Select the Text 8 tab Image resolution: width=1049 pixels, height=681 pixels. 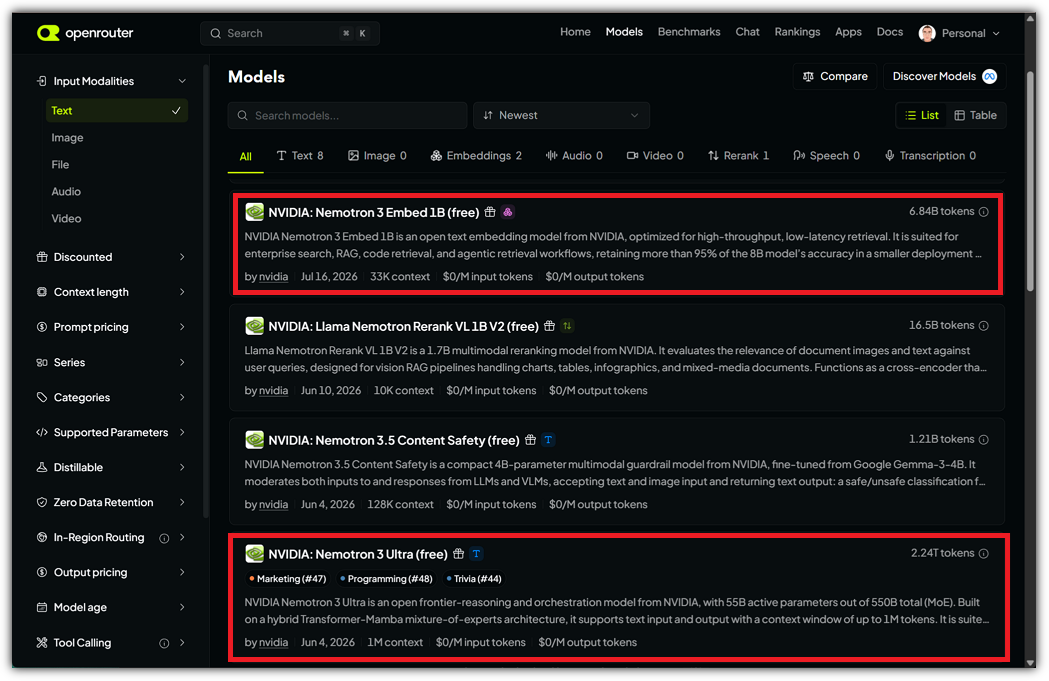(300, 155)
